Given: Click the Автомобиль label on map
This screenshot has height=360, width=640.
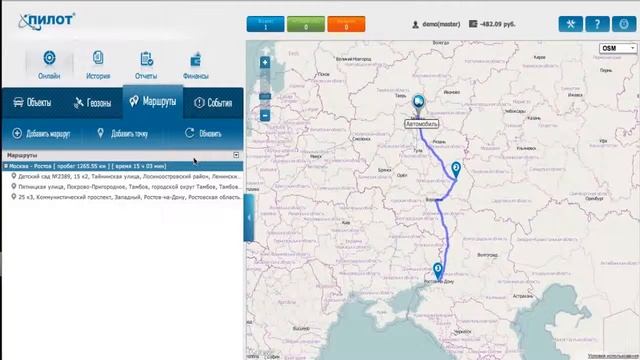Looking at the screenshot, I should coord(422,124).
